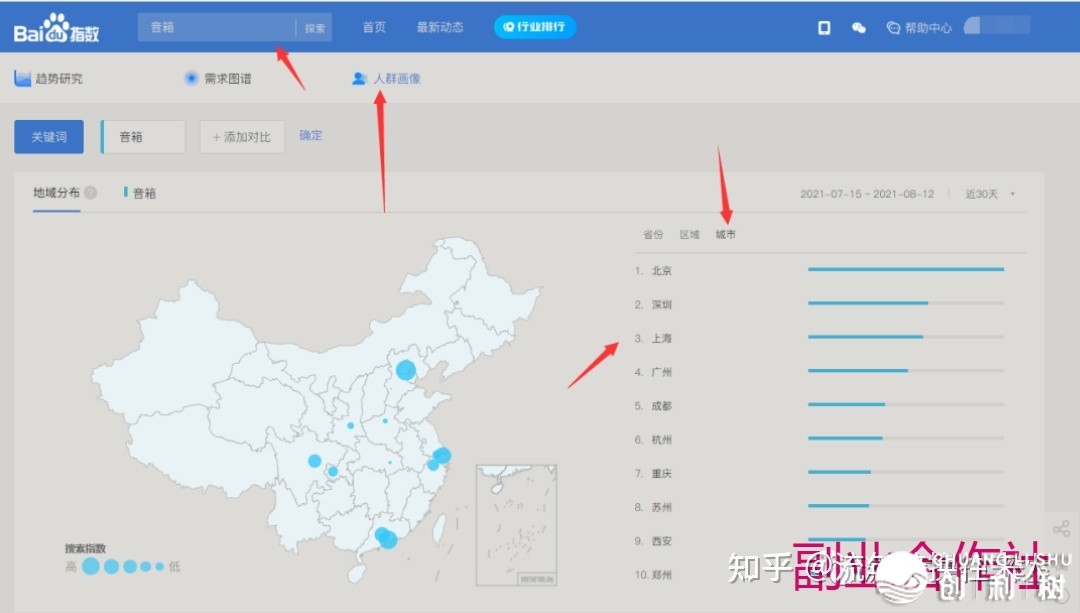Screen dimensions: 1080x613
Task: Click the 确定 confirm button
Action: pos(310,136)
